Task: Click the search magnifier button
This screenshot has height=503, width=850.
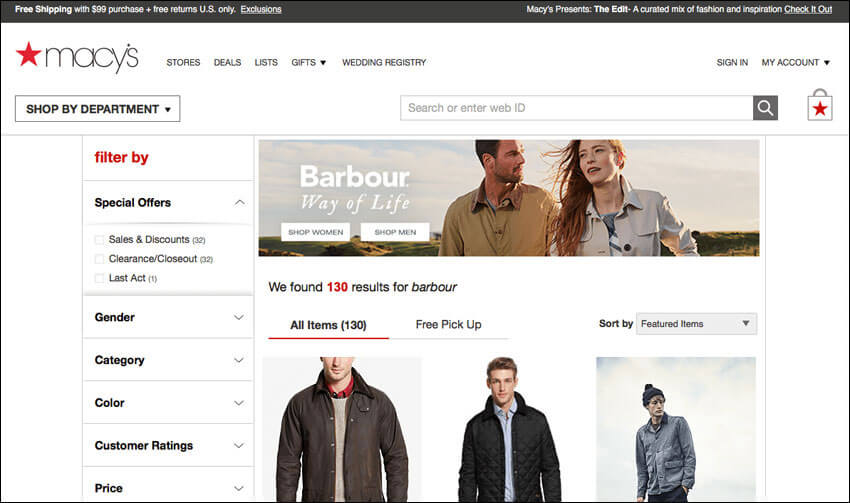Action: [765, 108]
